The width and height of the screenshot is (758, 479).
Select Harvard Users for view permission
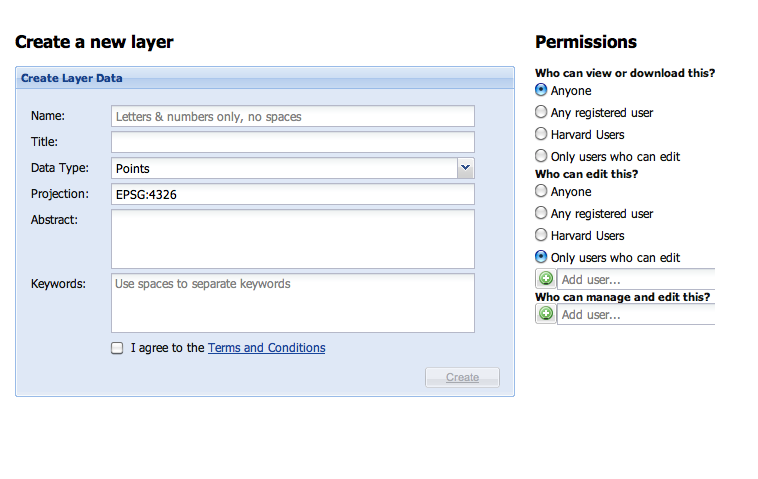tap(542, 134)
